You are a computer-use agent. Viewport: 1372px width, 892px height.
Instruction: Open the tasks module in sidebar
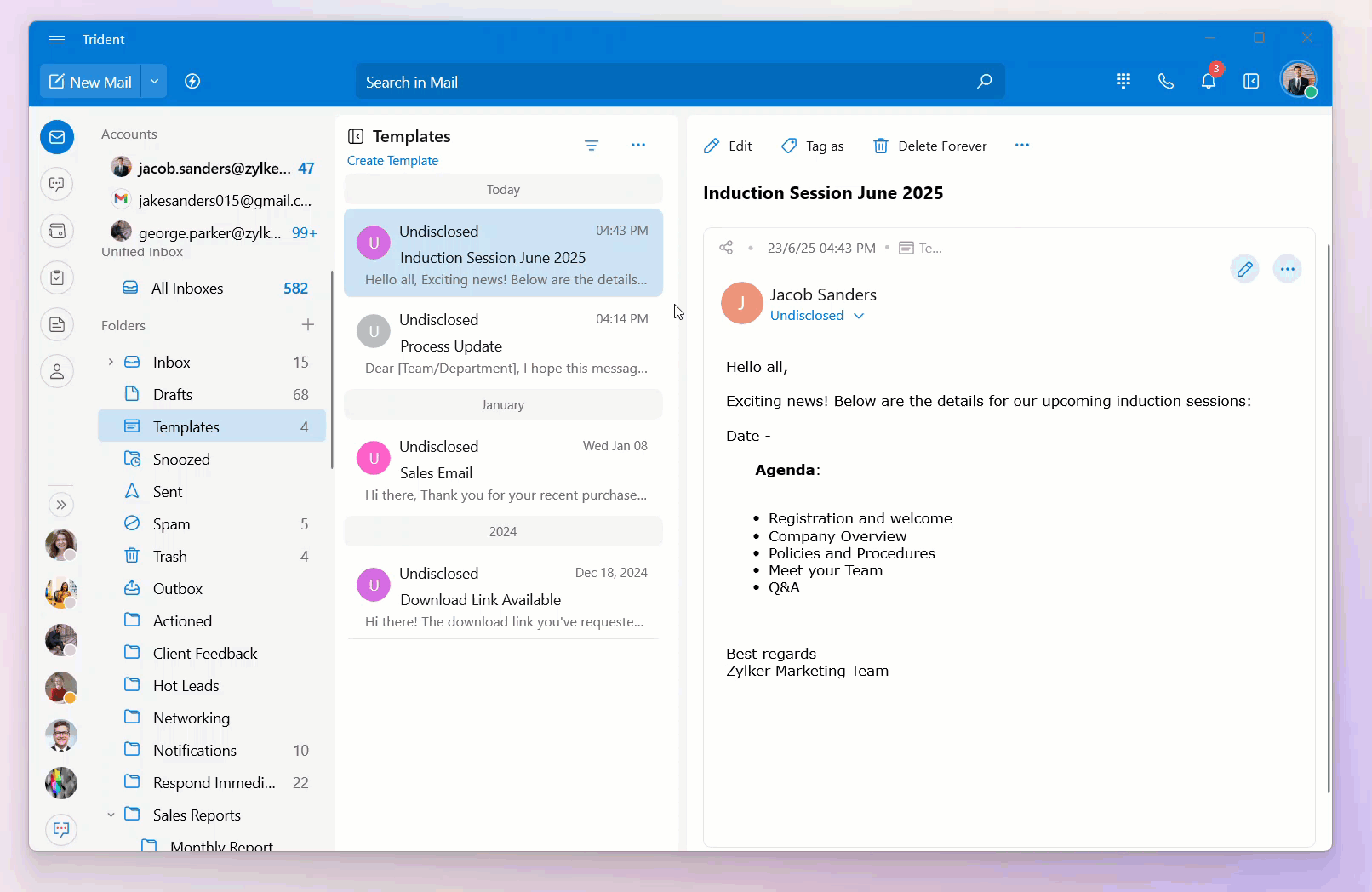(57, 277)
